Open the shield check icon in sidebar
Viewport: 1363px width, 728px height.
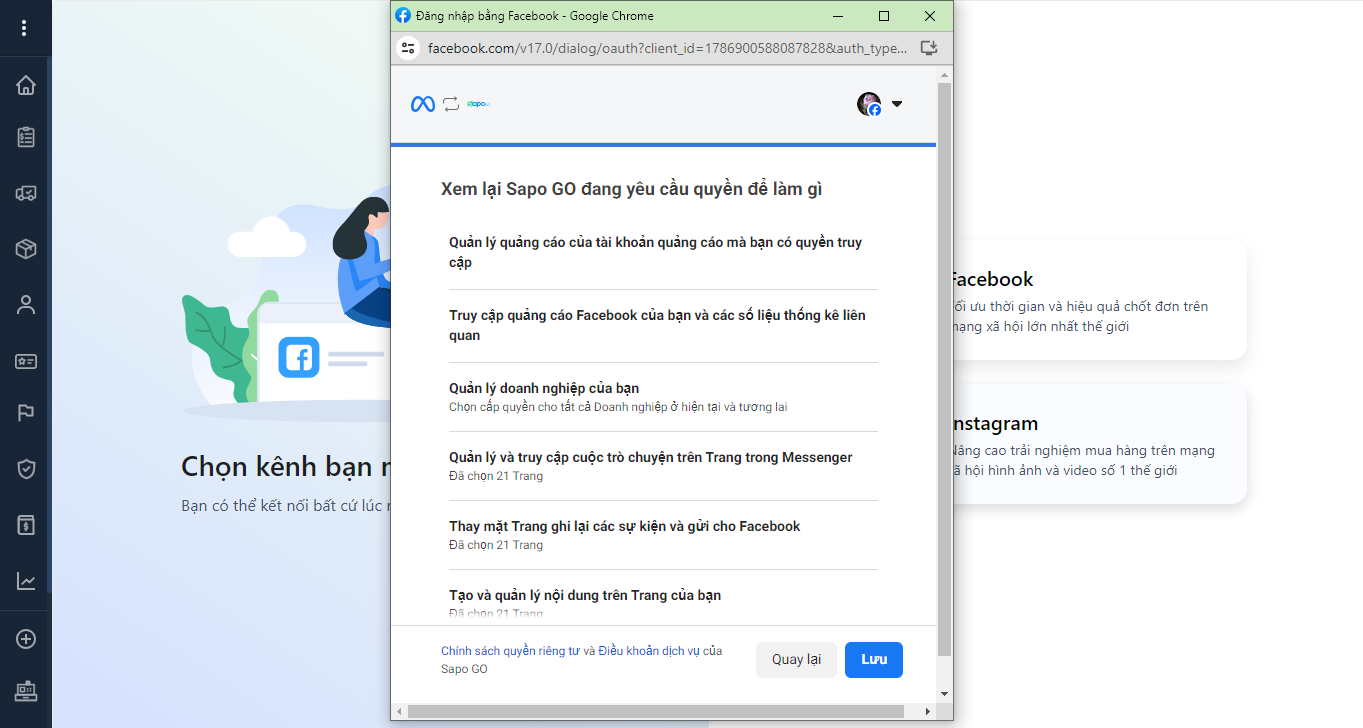click(26, 468)
